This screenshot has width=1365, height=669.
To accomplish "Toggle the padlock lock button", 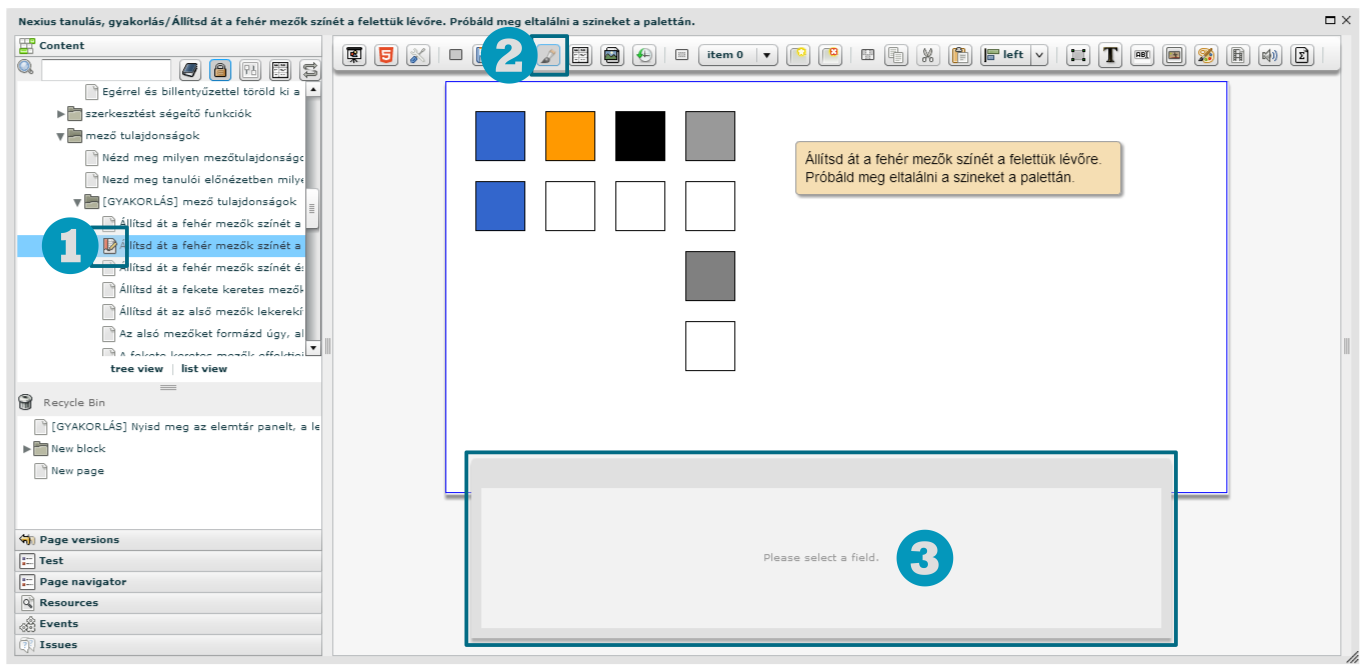I will pos(221,70).
